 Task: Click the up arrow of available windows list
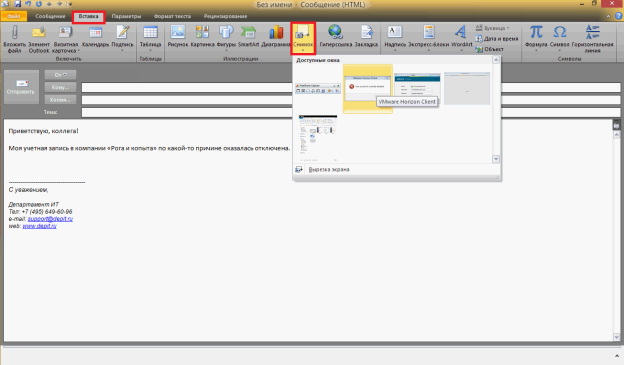pos(496,60)
